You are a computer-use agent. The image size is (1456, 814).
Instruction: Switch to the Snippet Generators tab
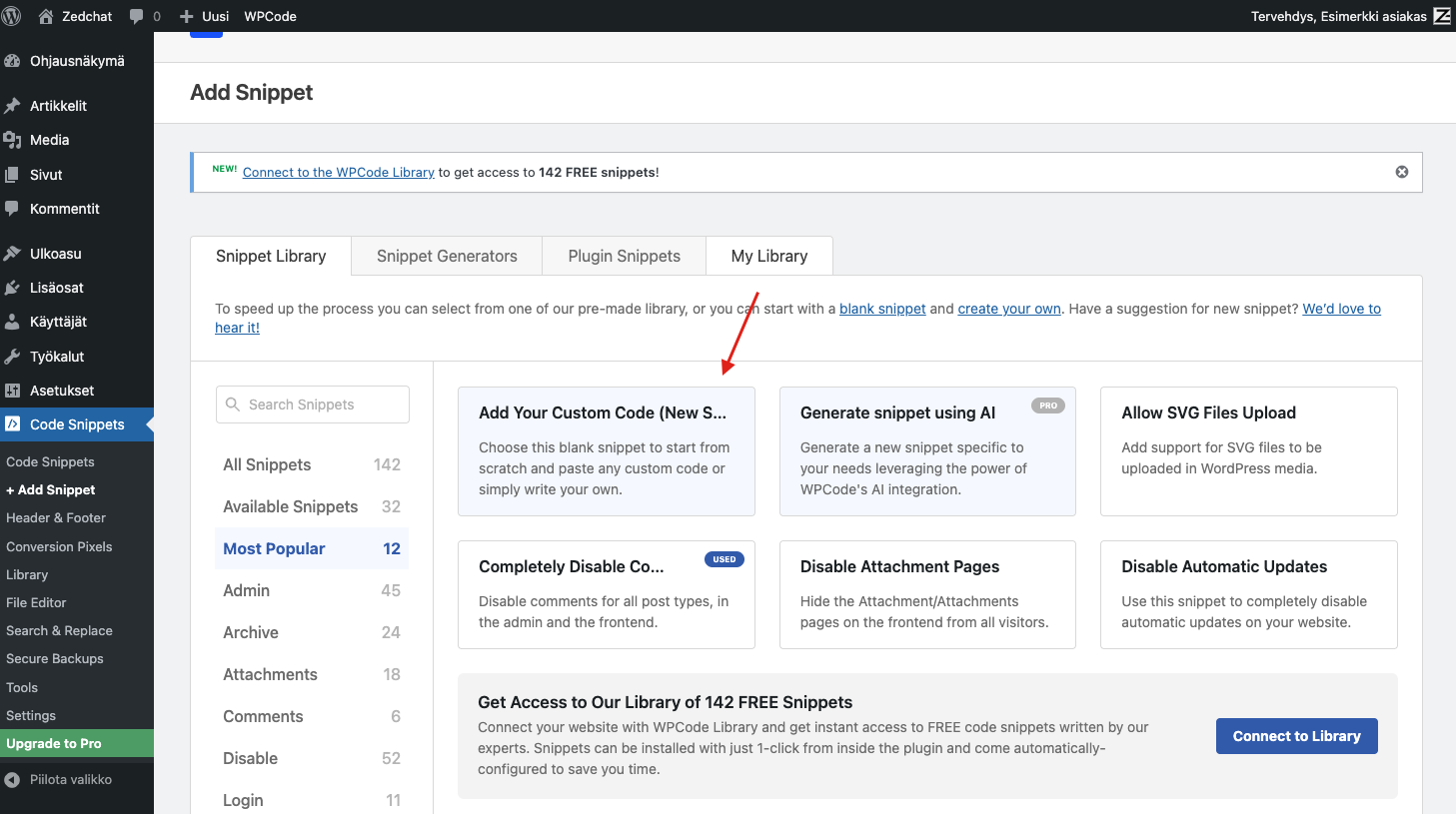pos(447,256)
